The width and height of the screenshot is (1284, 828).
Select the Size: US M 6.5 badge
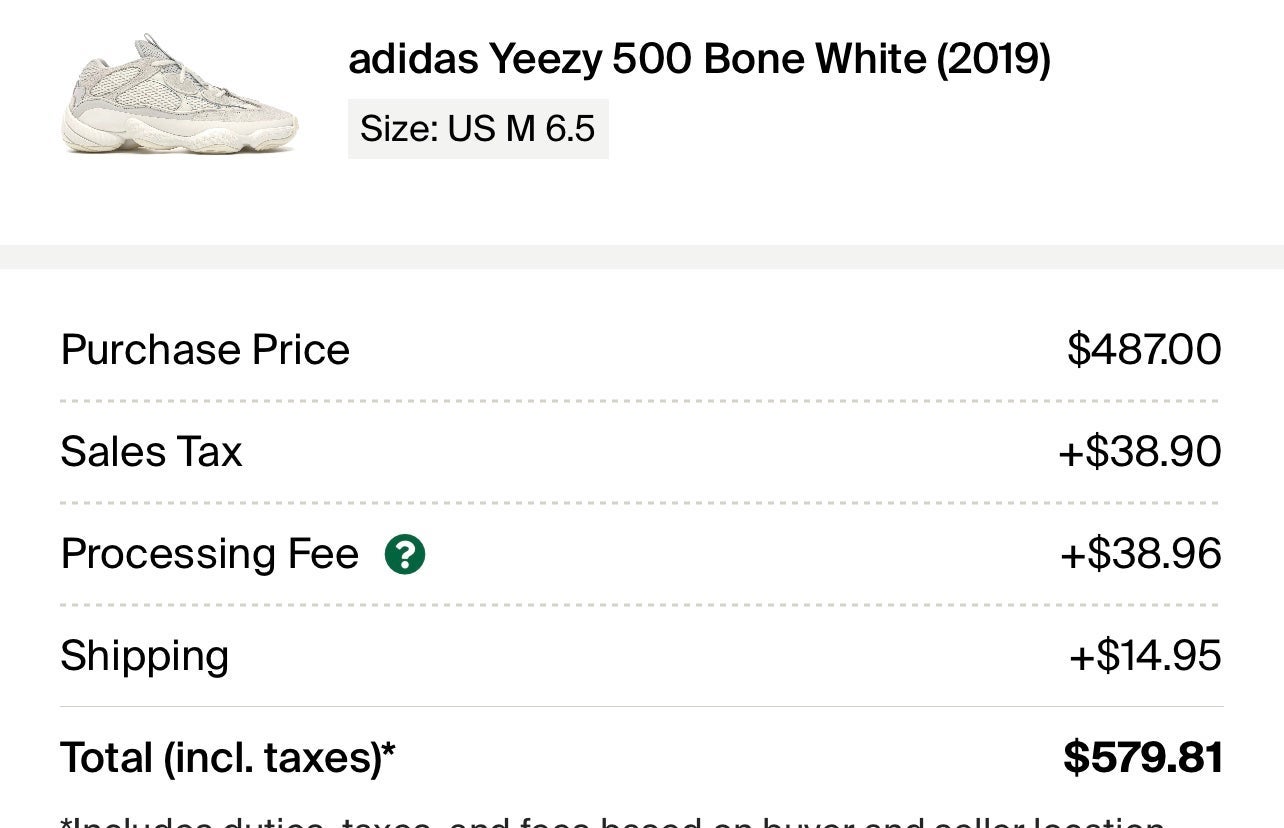pos(478,128)
